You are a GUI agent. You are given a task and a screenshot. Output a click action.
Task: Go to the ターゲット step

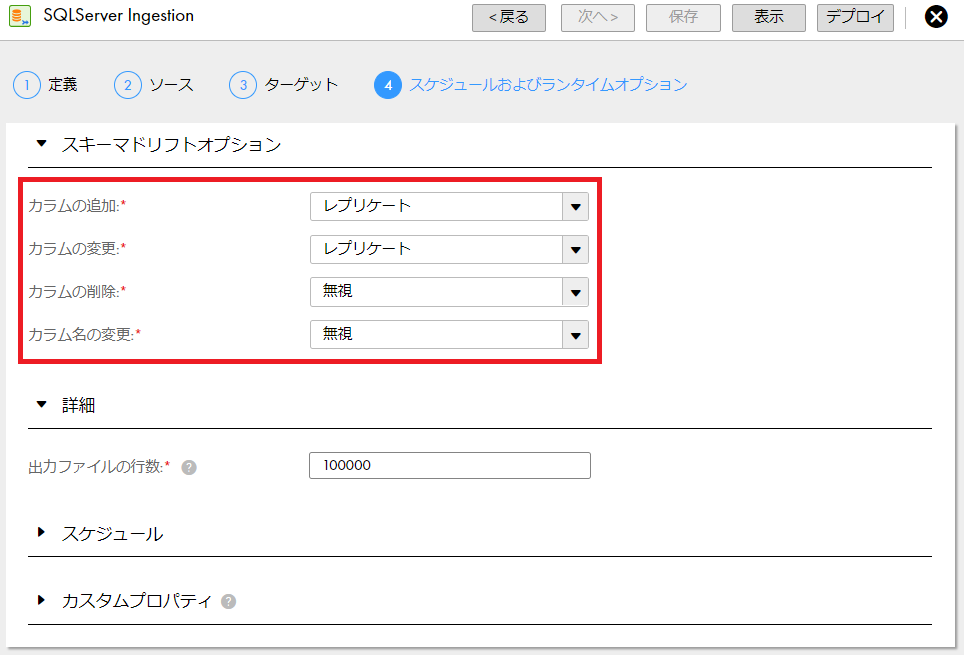(301, 85)
